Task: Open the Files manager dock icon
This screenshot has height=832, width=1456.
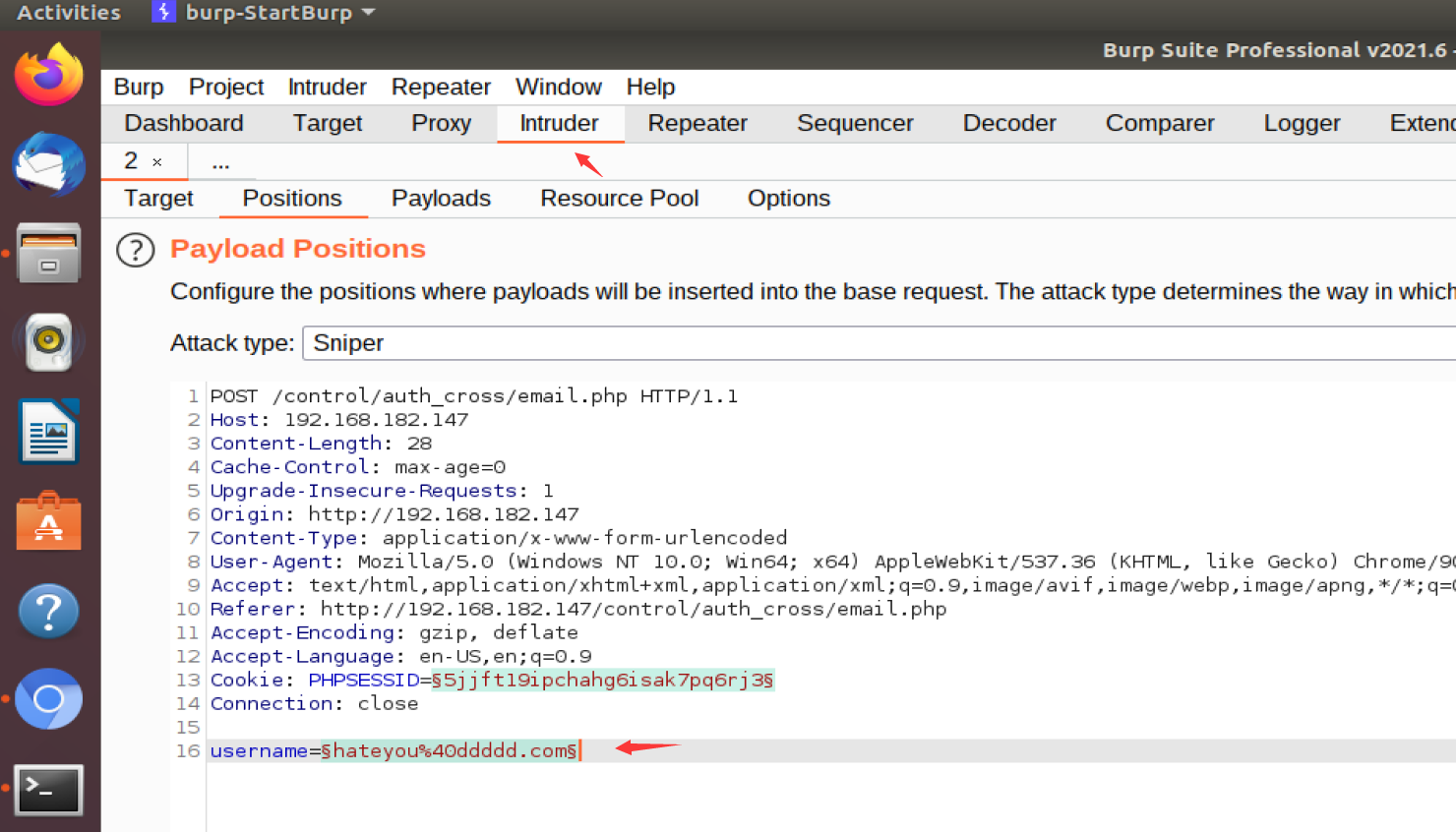Action: pyautogui.click(x=49, y=253)
